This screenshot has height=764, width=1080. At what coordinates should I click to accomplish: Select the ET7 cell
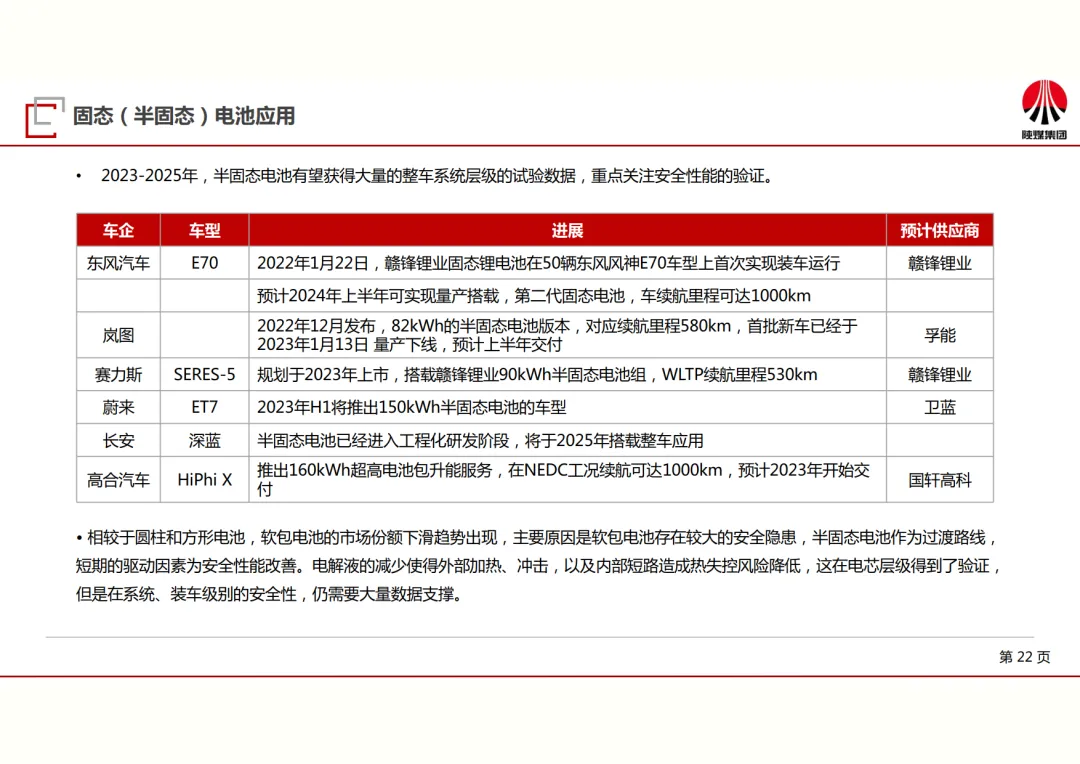pyautogui.click(x=205, y=408)
